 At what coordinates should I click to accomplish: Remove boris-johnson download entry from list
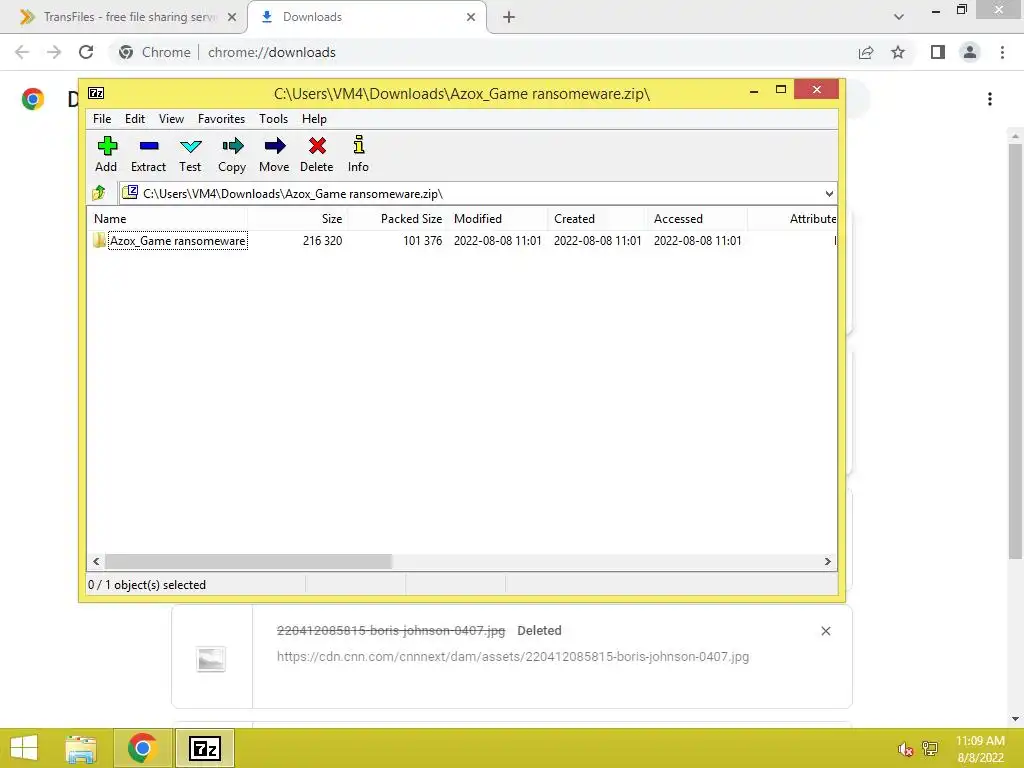[x=825, y=631]
